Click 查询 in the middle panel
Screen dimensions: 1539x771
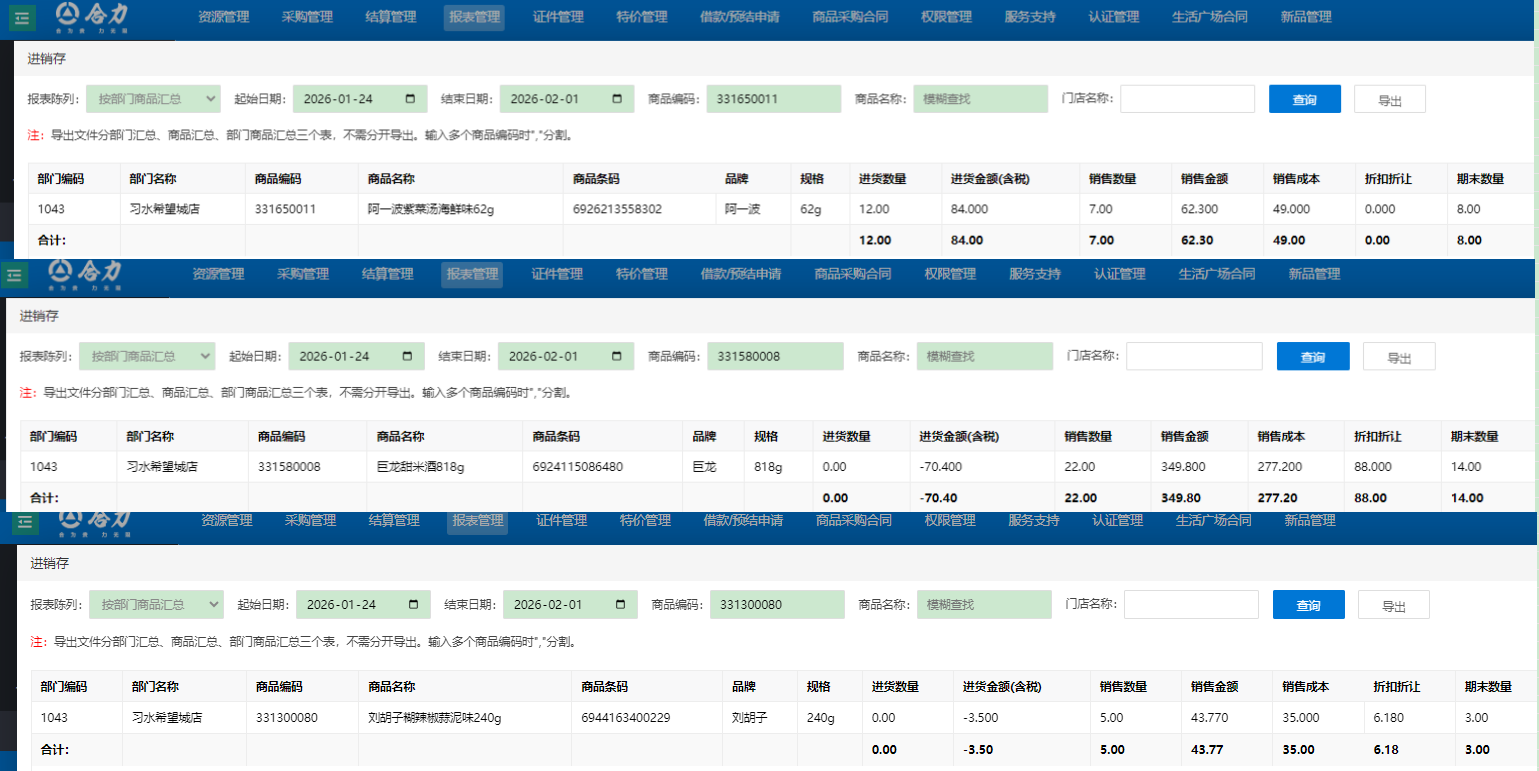[1312, 357]
